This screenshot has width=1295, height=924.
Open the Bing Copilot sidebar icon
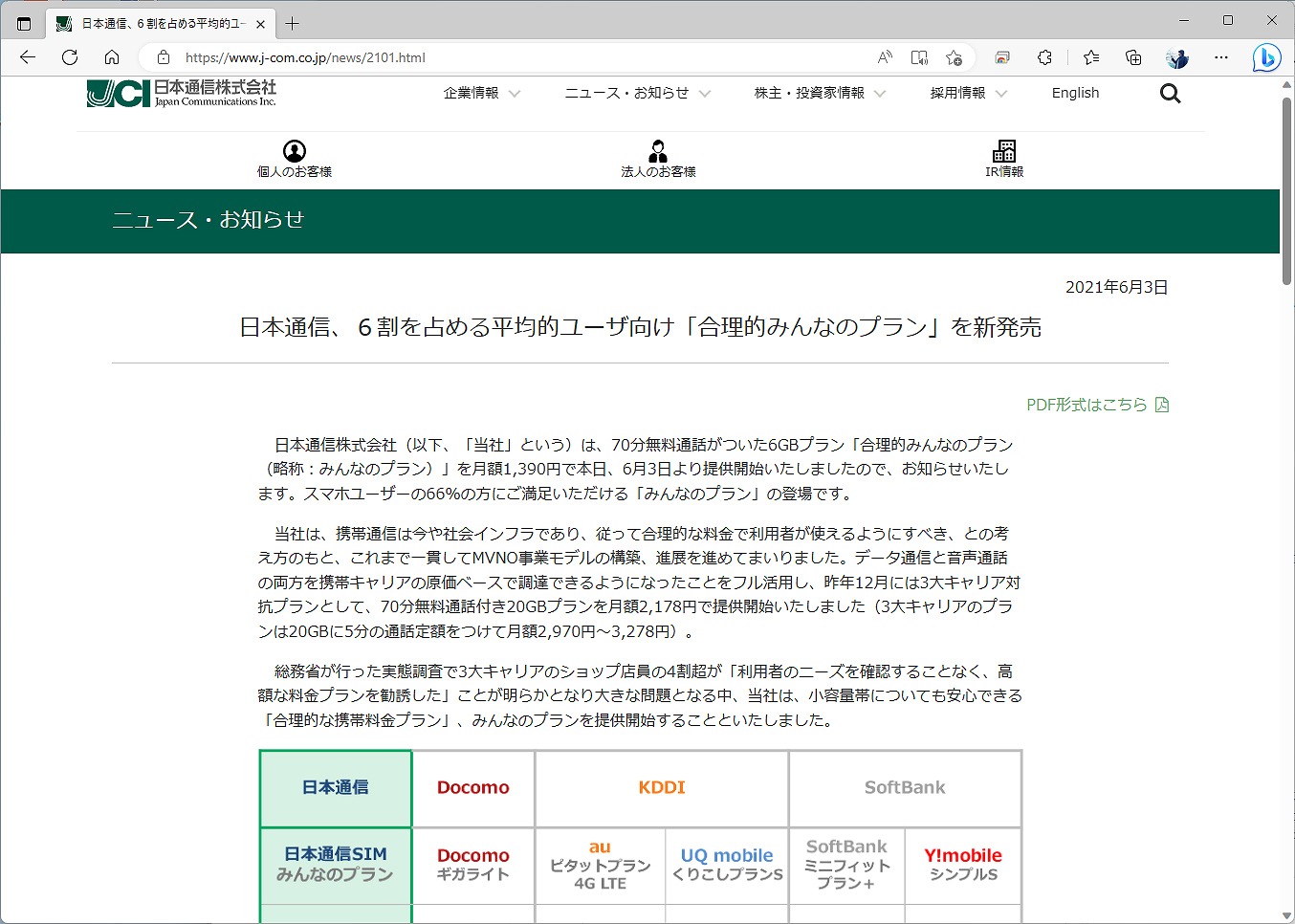point(1267,57)
